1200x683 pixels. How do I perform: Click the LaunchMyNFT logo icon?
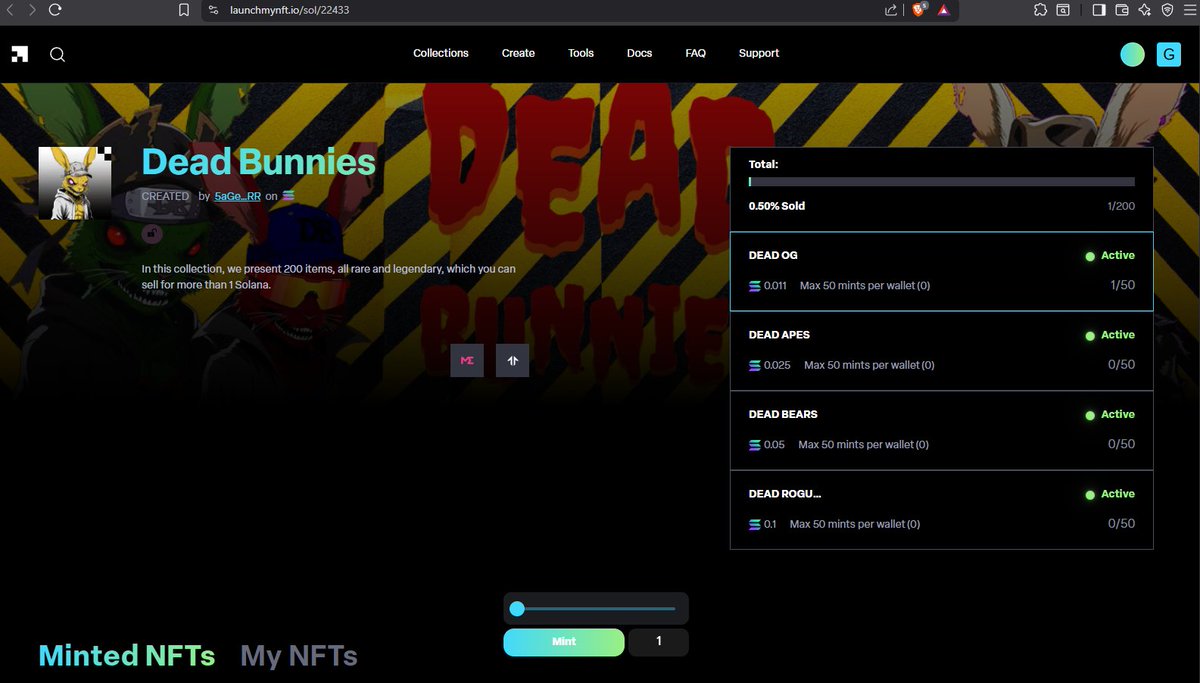(x=20, y=54)
